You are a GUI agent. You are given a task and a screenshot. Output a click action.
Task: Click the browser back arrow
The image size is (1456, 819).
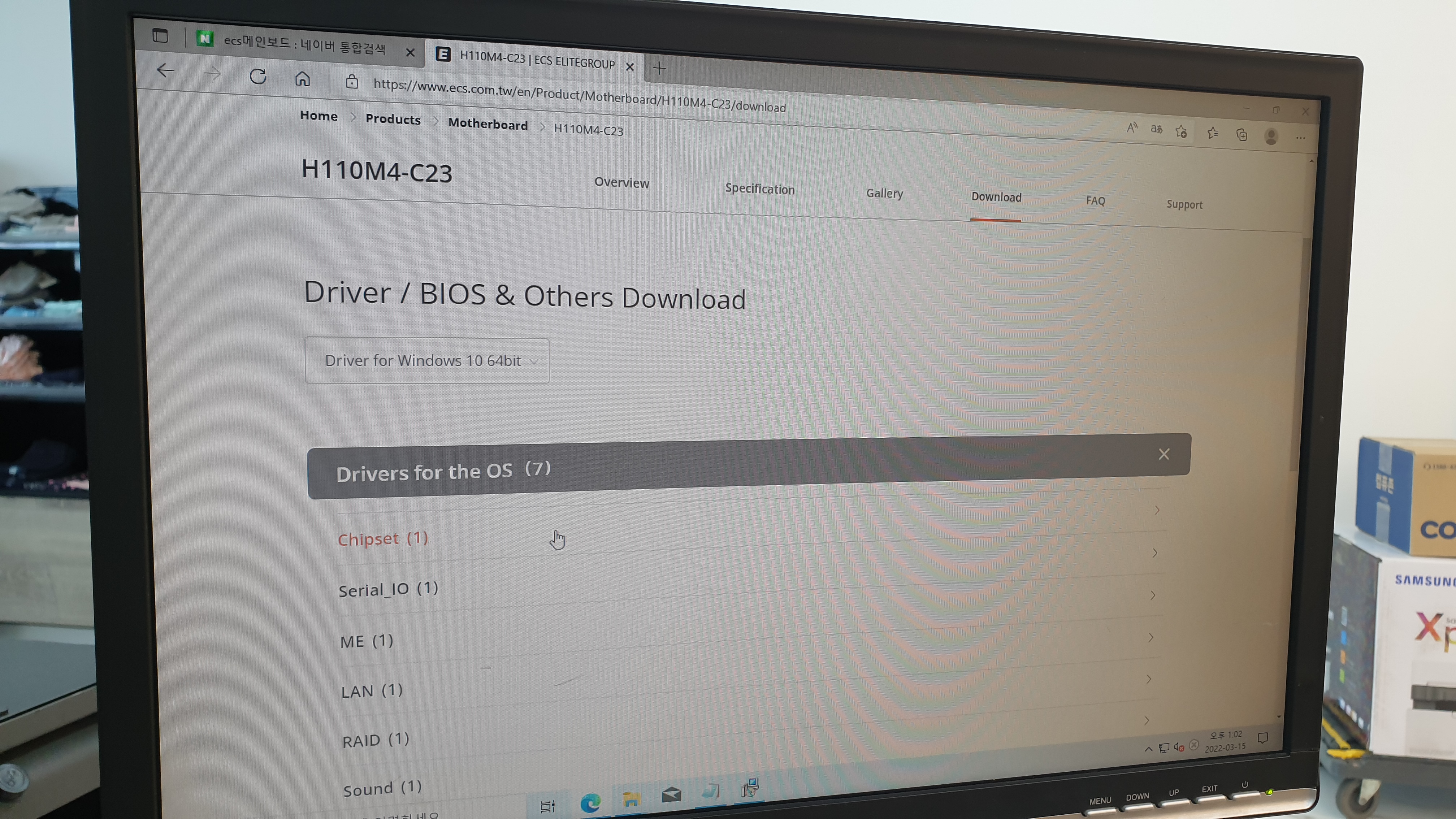coord(166,71)
